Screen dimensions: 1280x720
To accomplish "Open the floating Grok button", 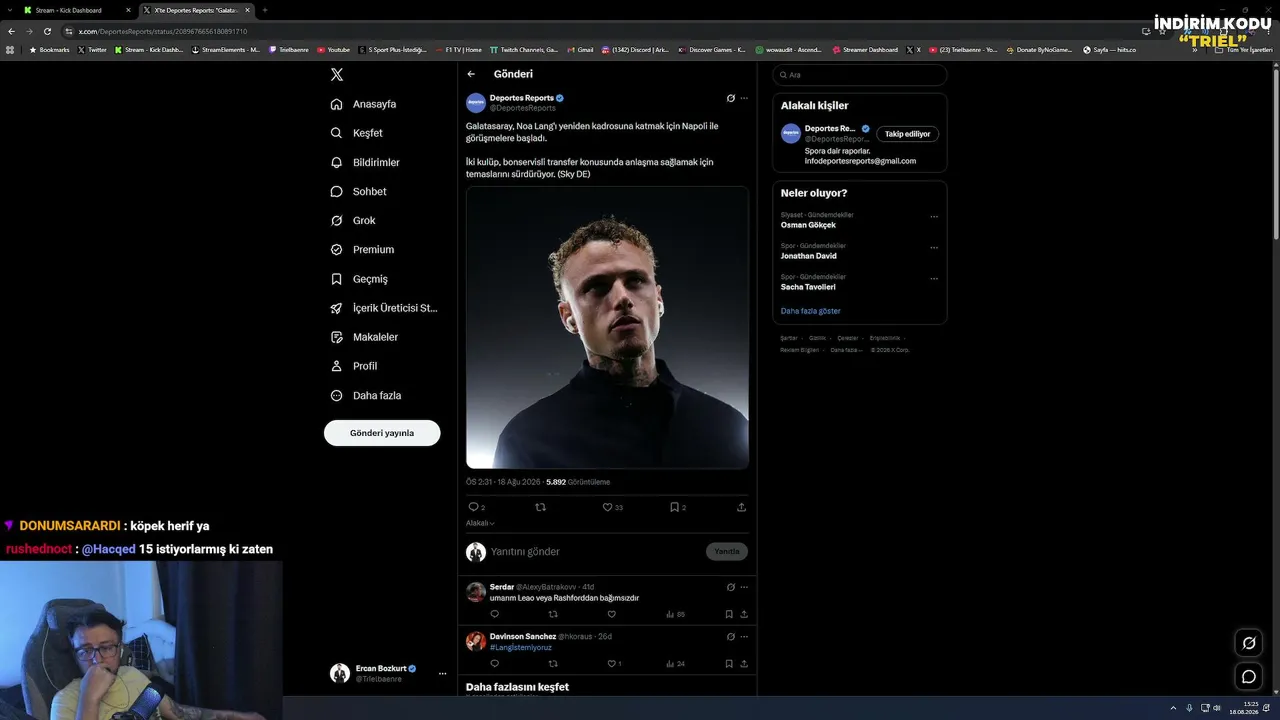I will click(1249, 643).
